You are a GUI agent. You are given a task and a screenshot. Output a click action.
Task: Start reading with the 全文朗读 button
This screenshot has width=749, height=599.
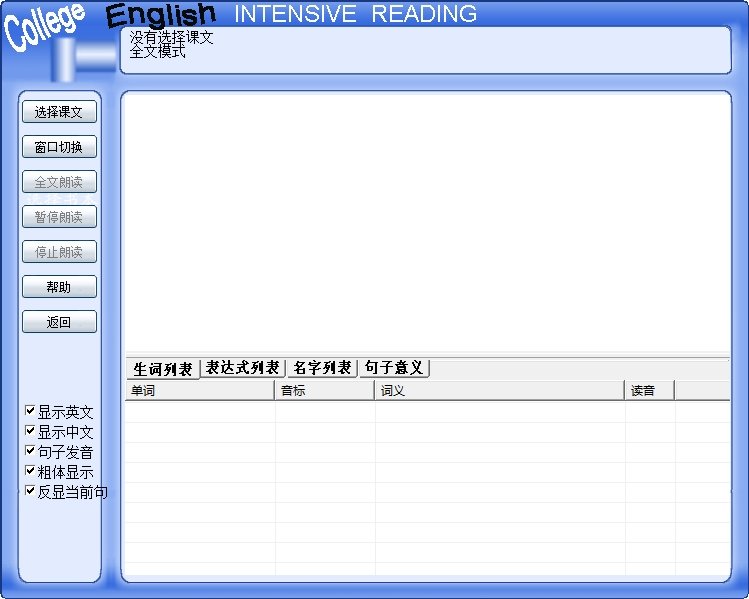tap(59, 182)
